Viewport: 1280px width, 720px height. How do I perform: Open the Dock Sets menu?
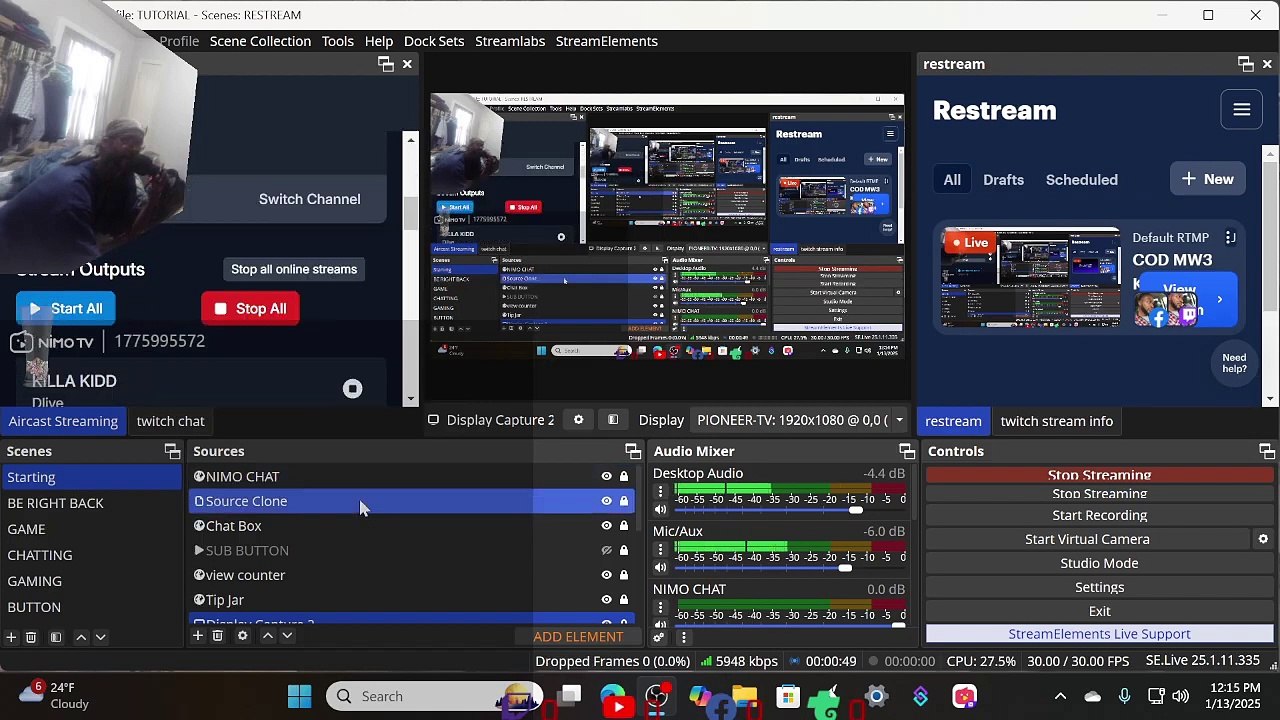(434, 41)
